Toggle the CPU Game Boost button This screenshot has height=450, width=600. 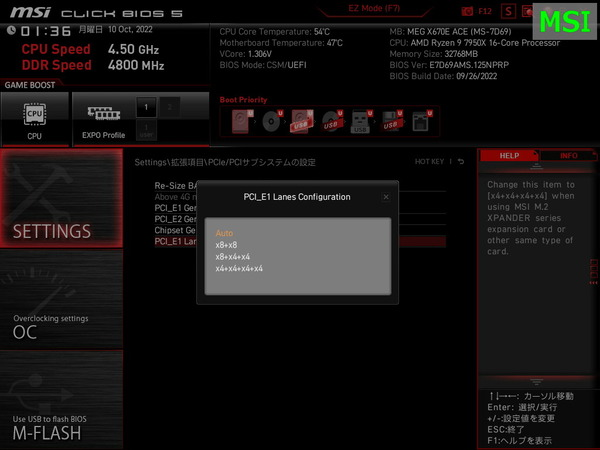[x=34, y=119]
